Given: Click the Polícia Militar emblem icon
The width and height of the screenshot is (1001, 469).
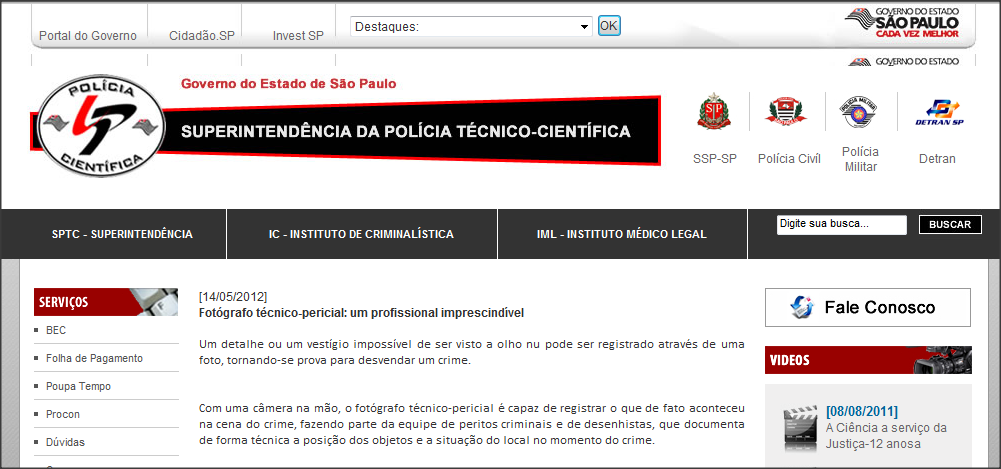Looking at the screenshot, I should [860, 113].
